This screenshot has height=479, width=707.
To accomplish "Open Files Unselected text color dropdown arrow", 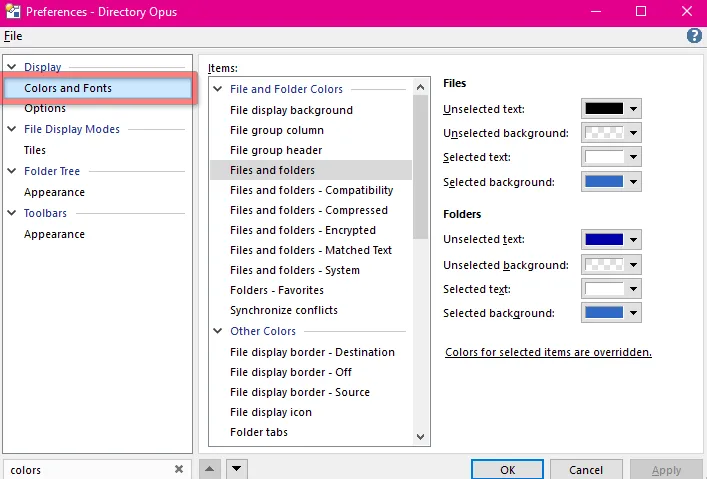I will click(x=634, y=109).
